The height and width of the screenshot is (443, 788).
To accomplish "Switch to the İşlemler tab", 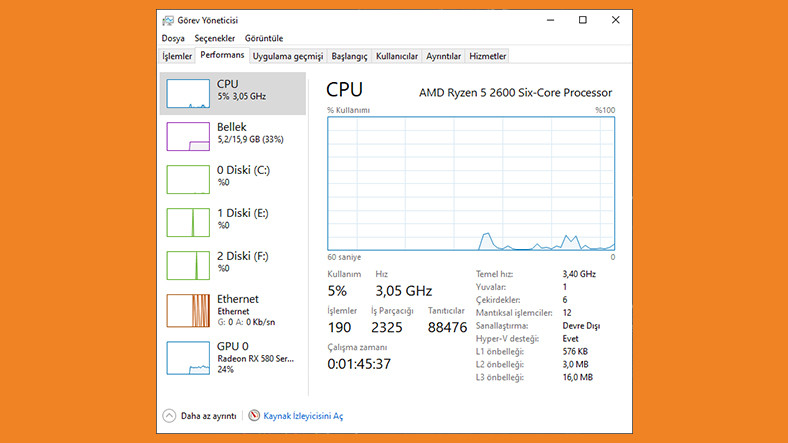I will tap(178, 56).
